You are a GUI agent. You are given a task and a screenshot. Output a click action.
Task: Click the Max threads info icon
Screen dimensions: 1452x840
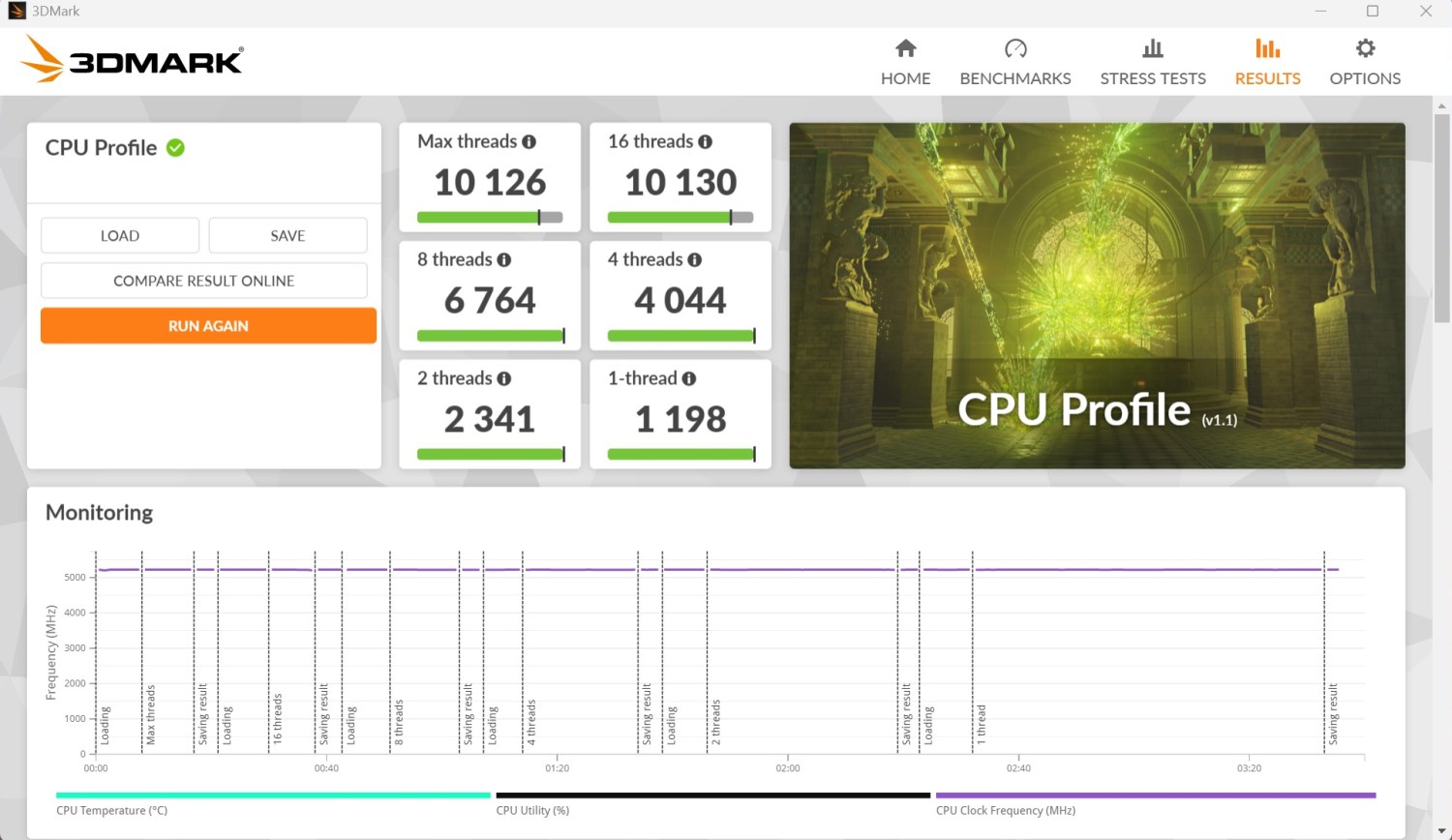pos(529,141)
